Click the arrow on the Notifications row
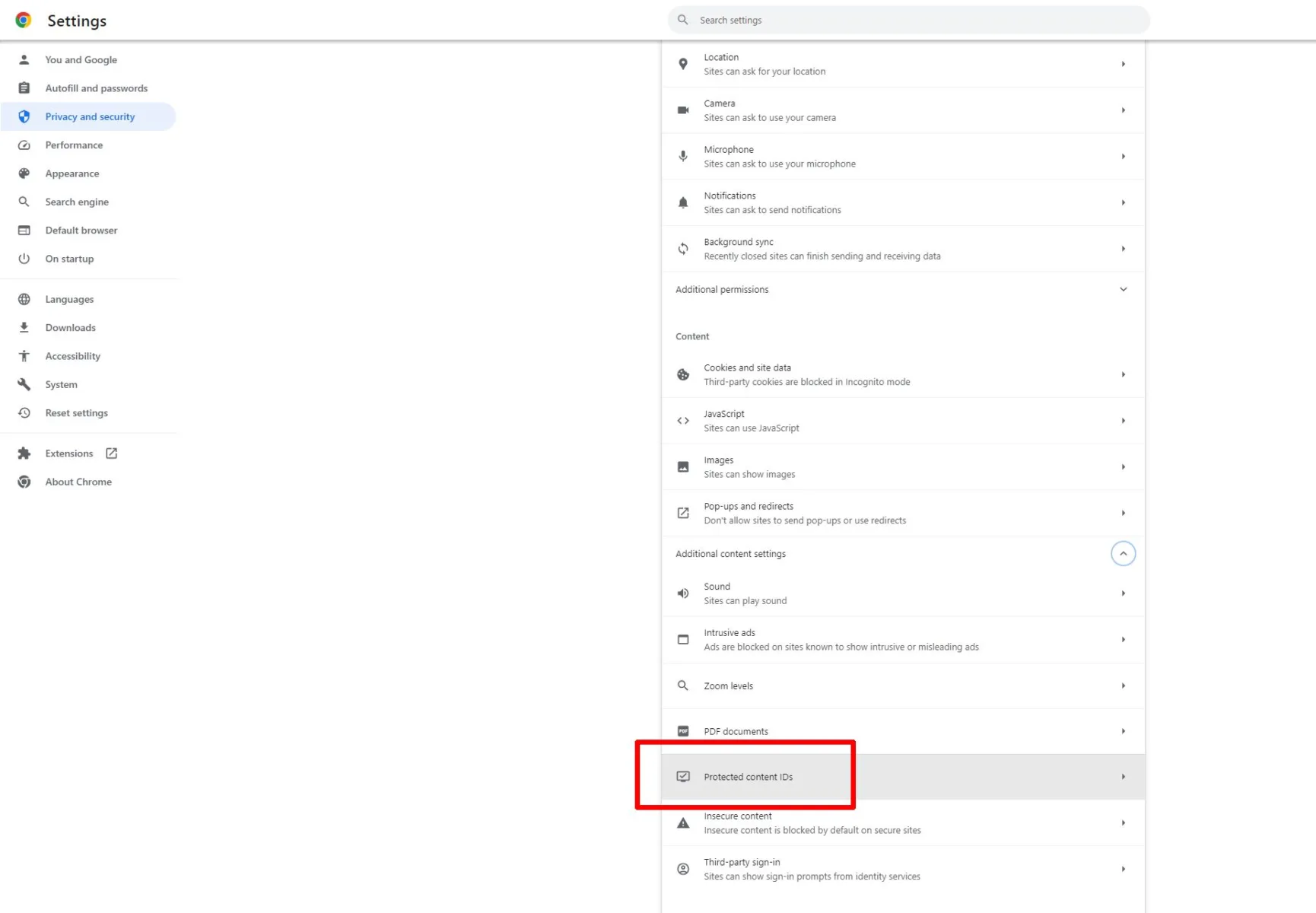Screen dimensions: 1316x913 1124,202
